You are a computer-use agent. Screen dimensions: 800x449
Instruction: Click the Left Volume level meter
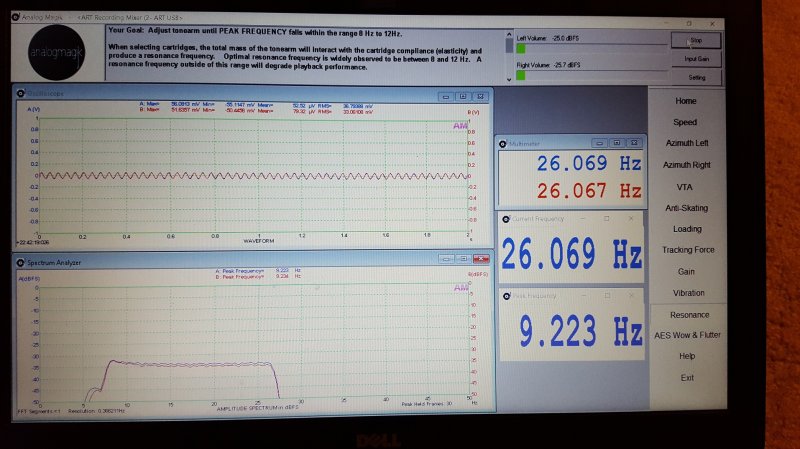[592, 48]
